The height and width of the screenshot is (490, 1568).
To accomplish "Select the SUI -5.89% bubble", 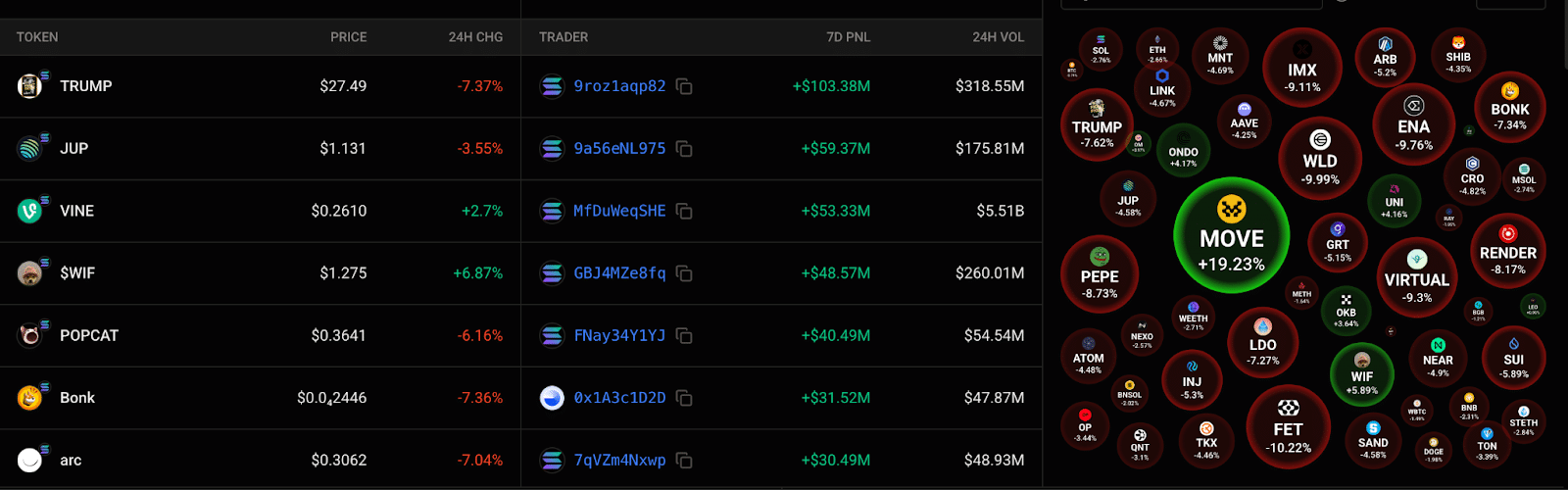I will coord(1513,357).
